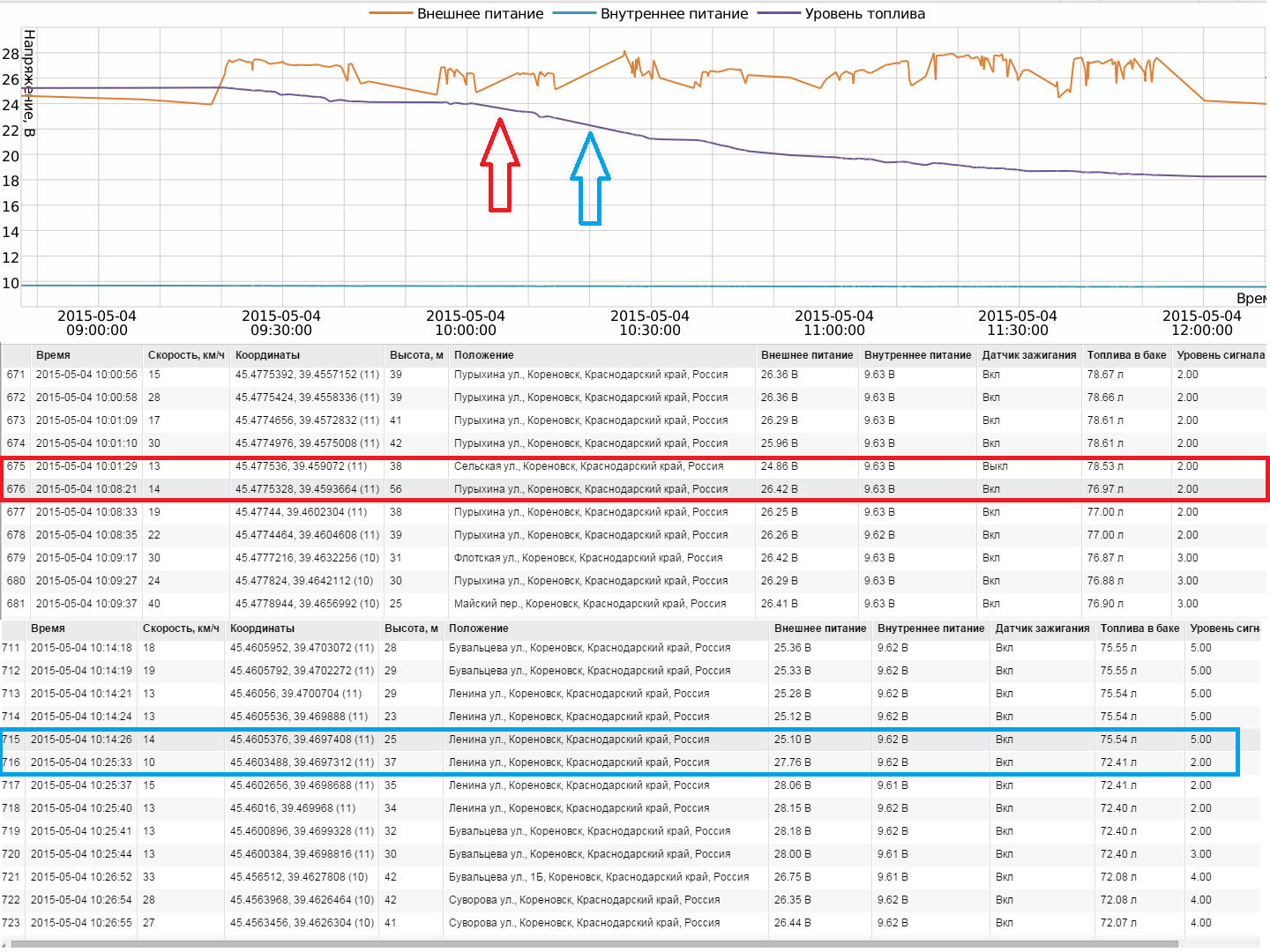
Task: Click upper table Датчик зажигания header
Action: 1028,355
